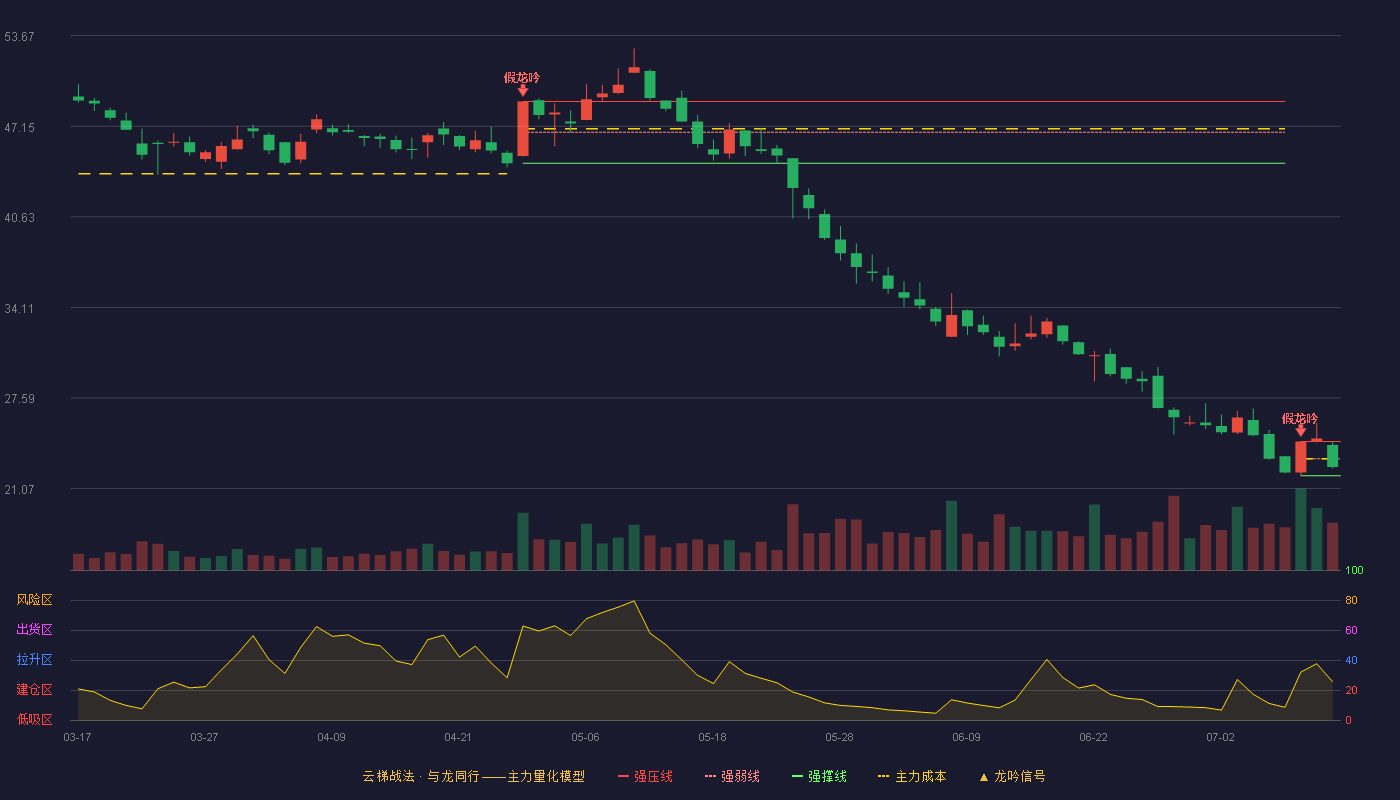
Task: Click the highest red candle near 05-06
Action: [x=634, y=69]
